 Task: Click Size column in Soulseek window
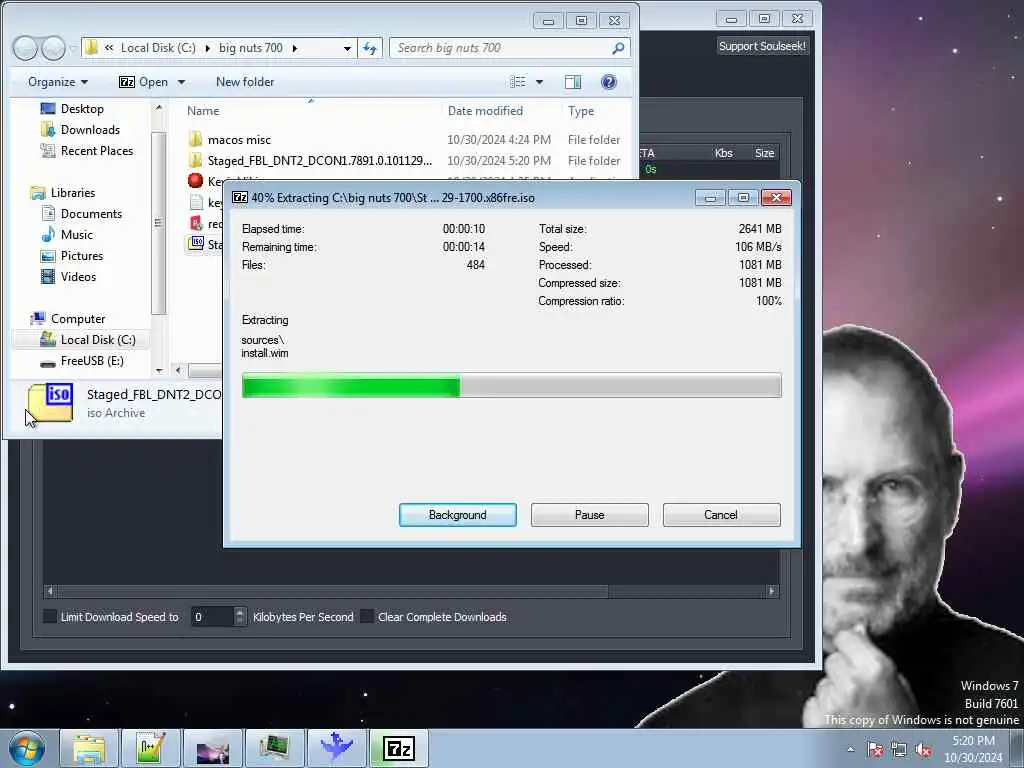point(764,153)
